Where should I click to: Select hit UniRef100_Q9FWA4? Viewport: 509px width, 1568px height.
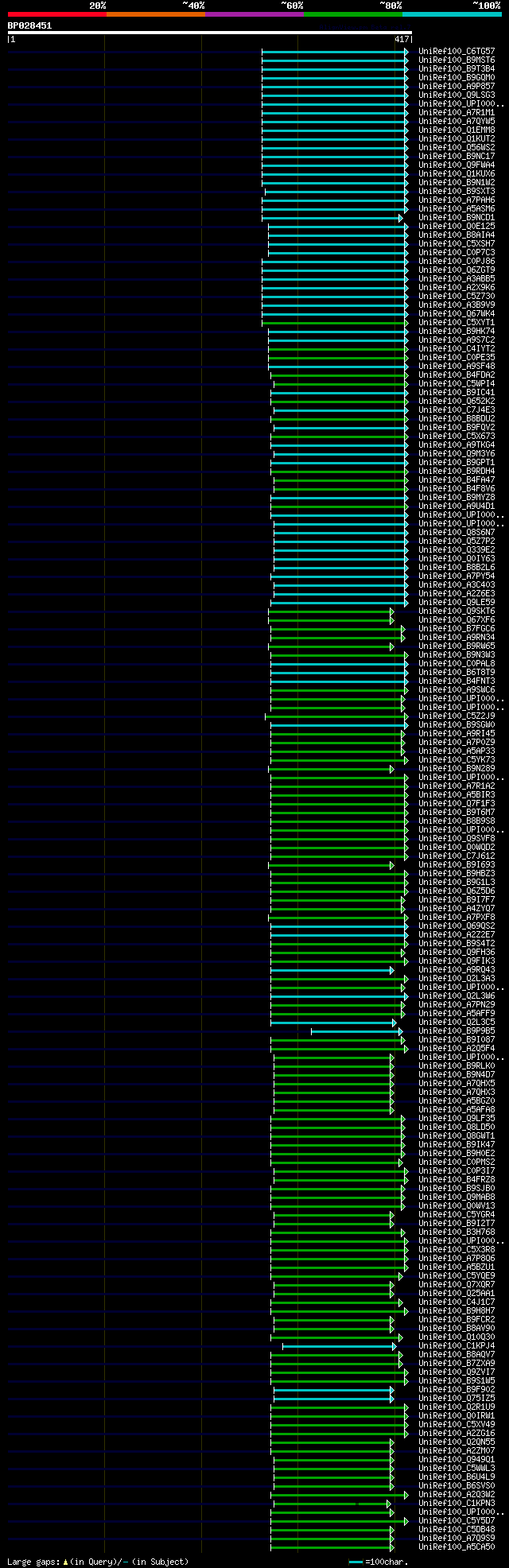[457, 165]
